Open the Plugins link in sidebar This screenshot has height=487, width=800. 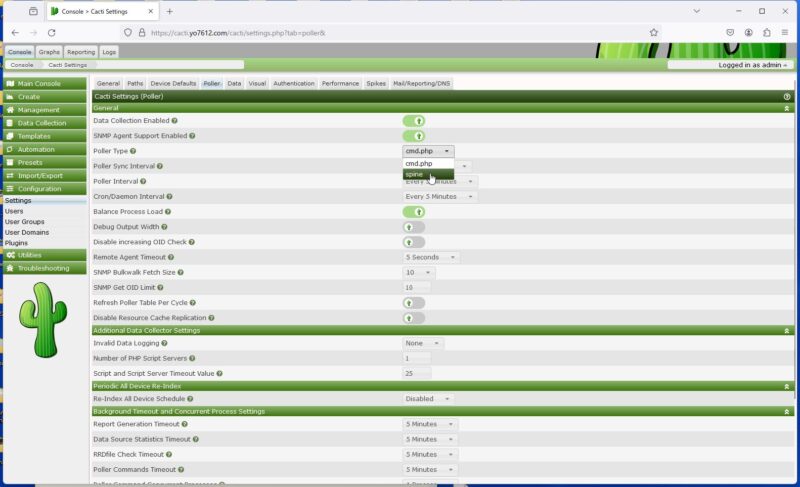[x=16, y=243]
